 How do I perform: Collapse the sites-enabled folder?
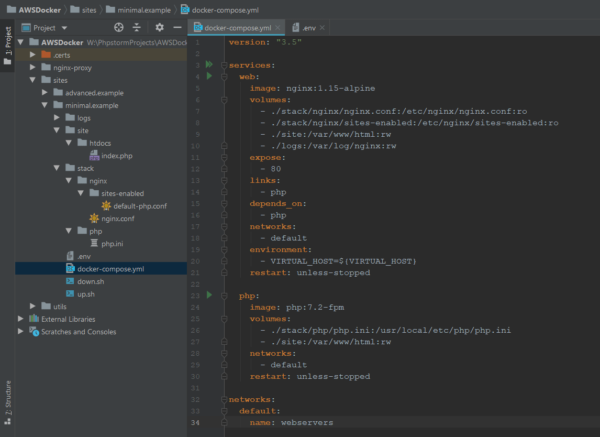pyautogui.click(x=80, y=193)
